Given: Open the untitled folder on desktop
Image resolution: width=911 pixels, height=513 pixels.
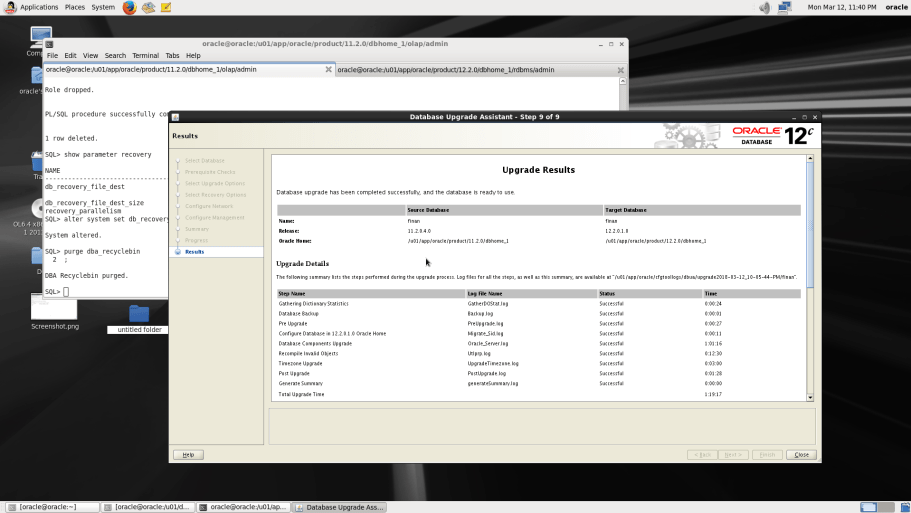Looking at the screenshot, I should point(139,314).
